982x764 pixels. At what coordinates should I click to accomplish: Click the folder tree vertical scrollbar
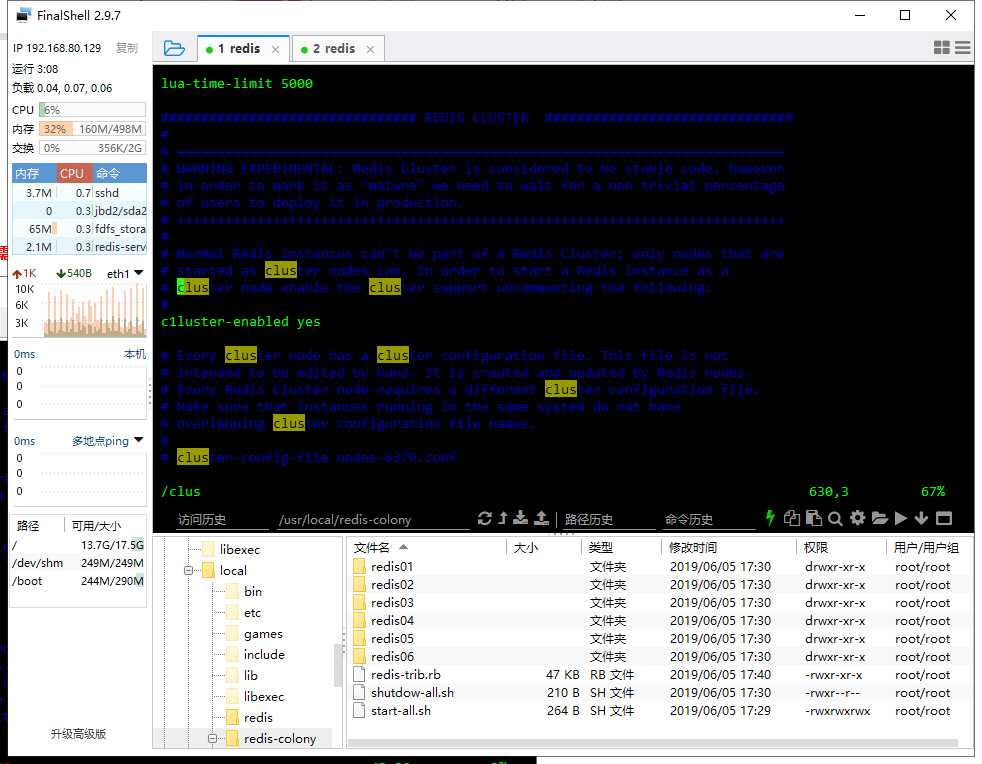coord(338,664)
